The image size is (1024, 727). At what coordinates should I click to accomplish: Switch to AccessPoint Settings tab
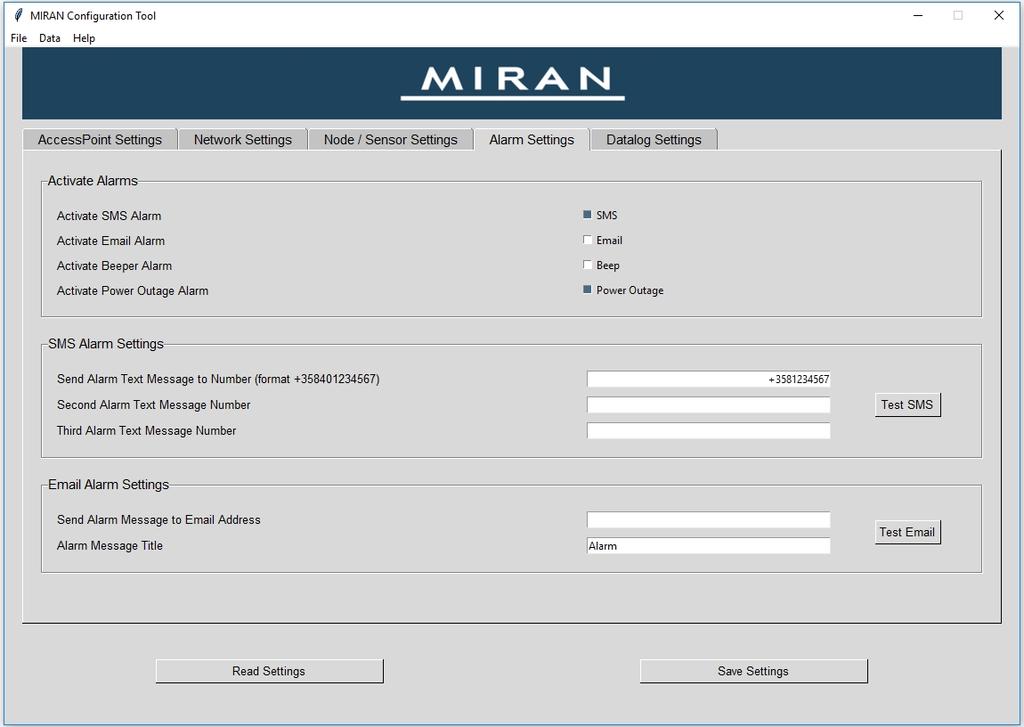tap(100, 140)
